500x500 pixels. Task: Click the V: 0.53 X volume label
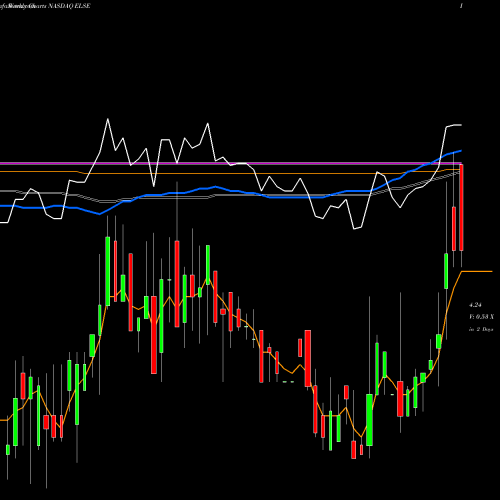pos(481,317)
